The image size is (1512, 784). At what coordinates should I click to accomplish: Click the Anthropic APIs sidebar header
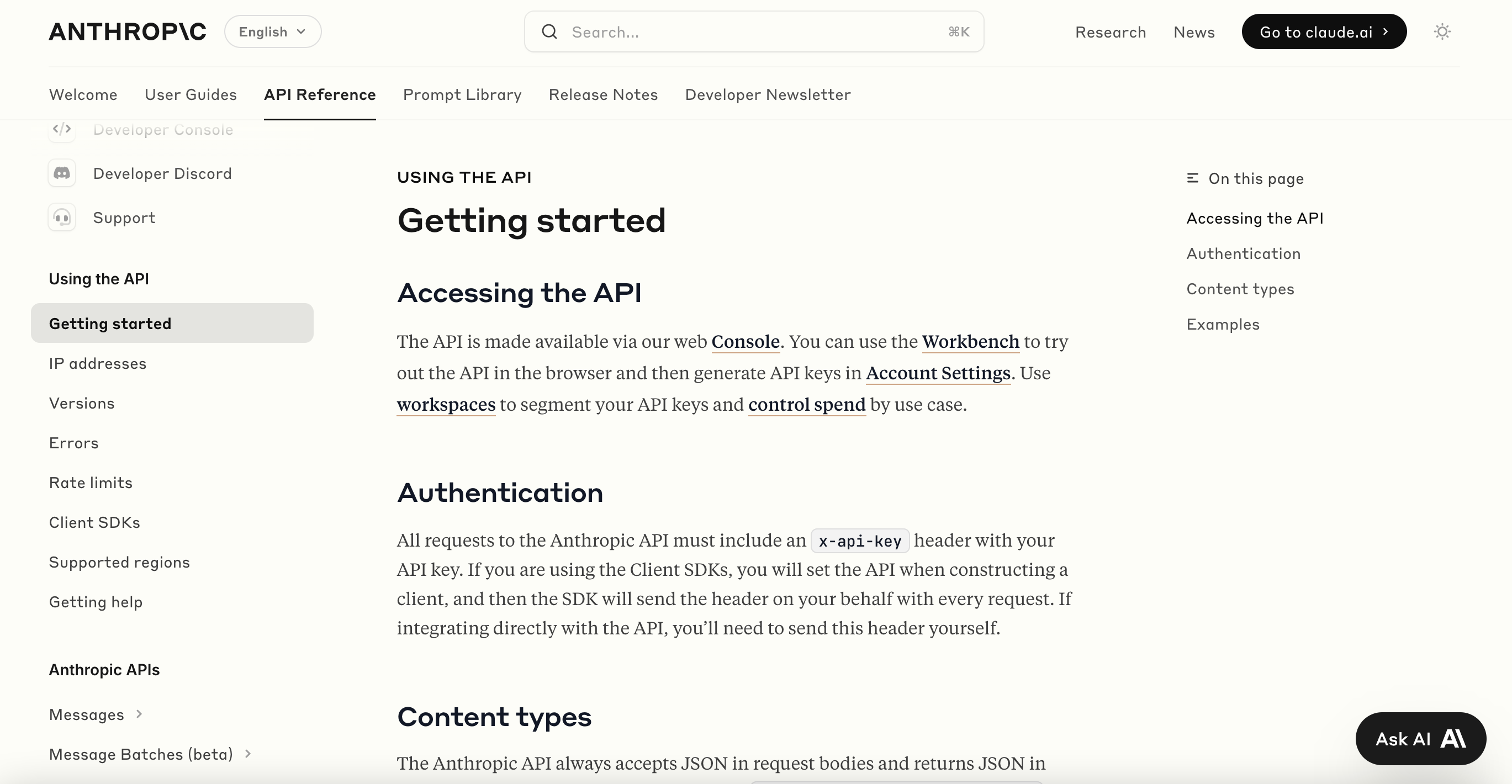(104, 670)
